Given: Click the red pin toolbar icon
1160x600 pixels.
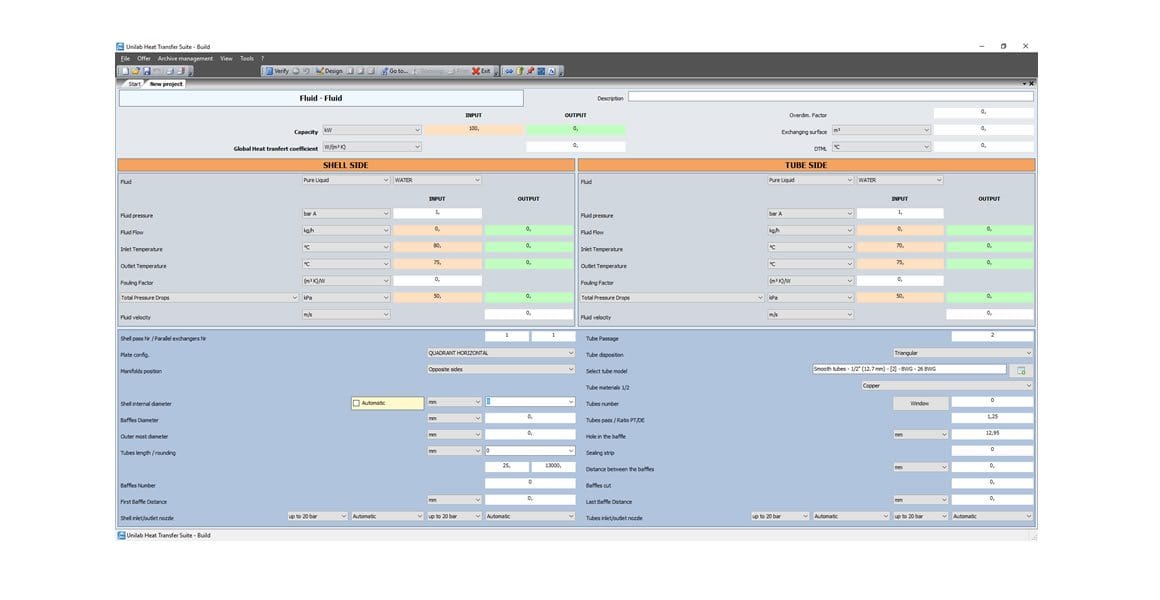Looking at the screenshot, I should (530, 71).
